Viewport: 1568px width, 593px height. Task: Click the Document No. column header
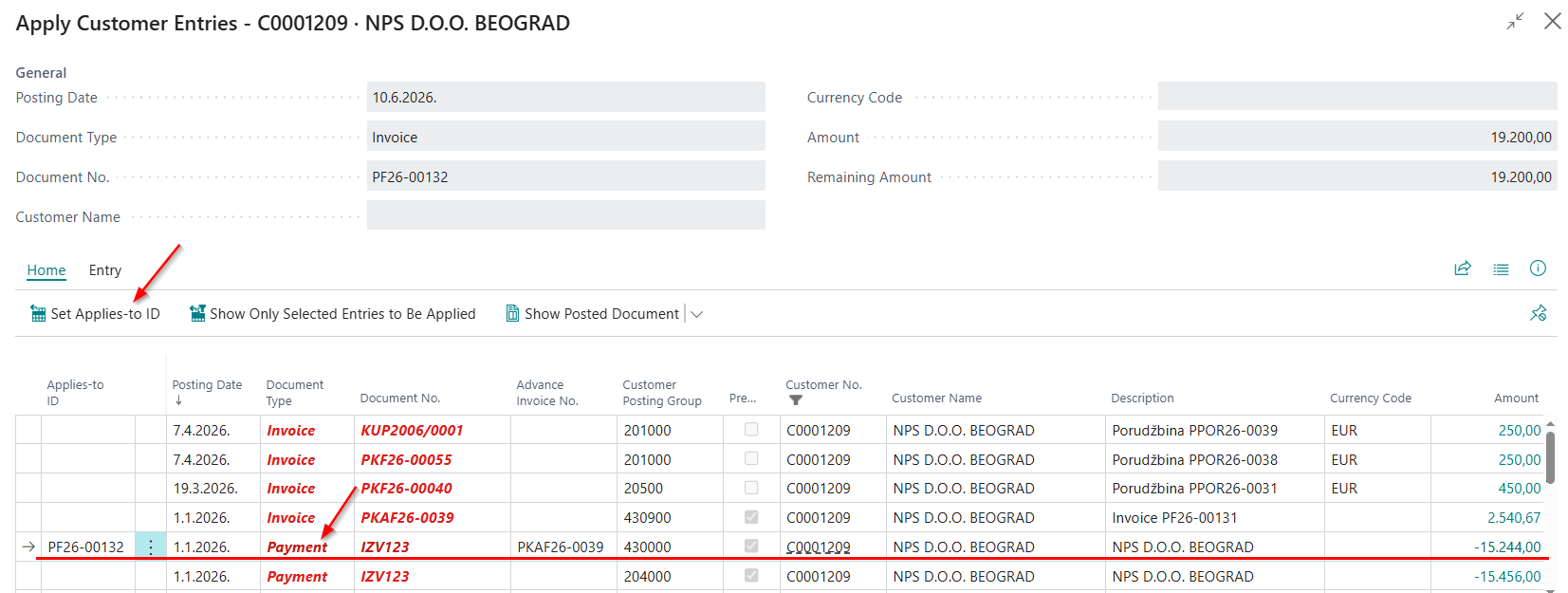(x=400, y=398)
